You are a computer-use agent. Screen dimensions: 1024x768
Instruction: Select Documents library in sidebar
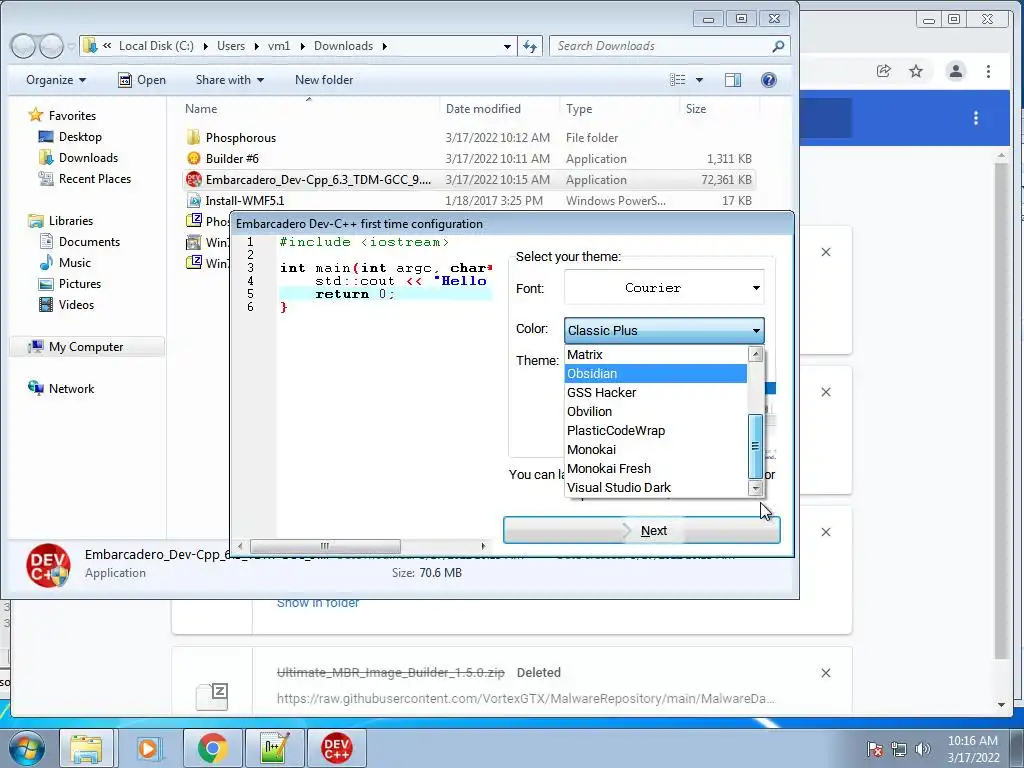89,242
